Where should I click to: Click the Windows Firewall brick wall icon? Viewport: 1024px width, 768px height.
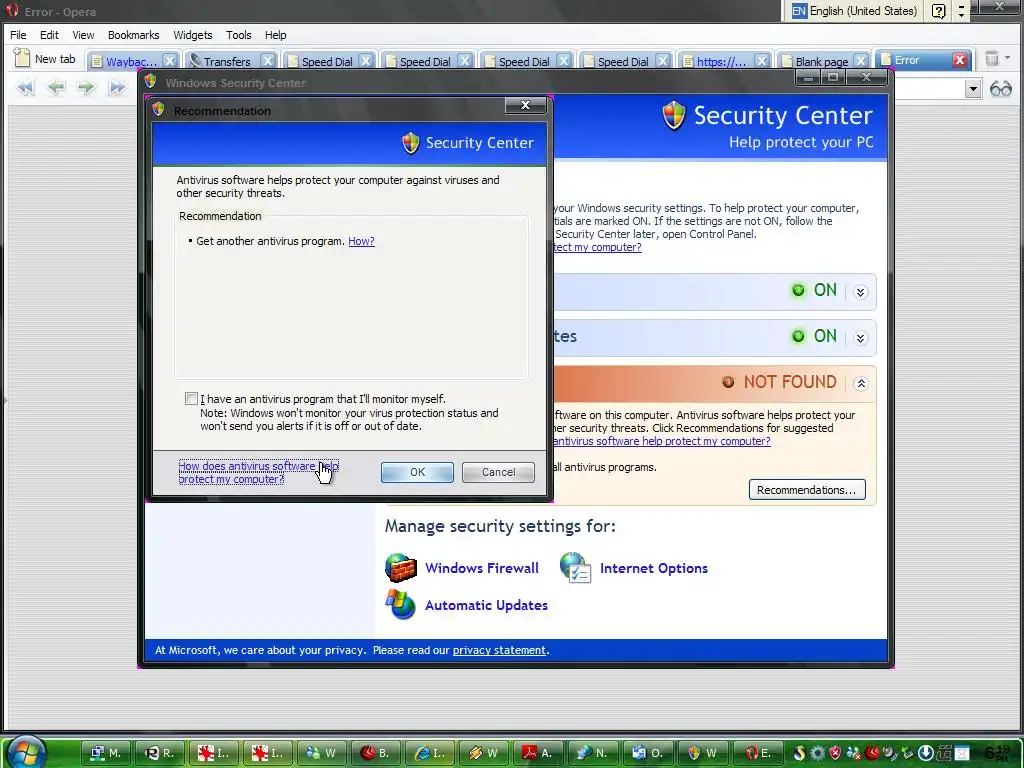point(401,568)
